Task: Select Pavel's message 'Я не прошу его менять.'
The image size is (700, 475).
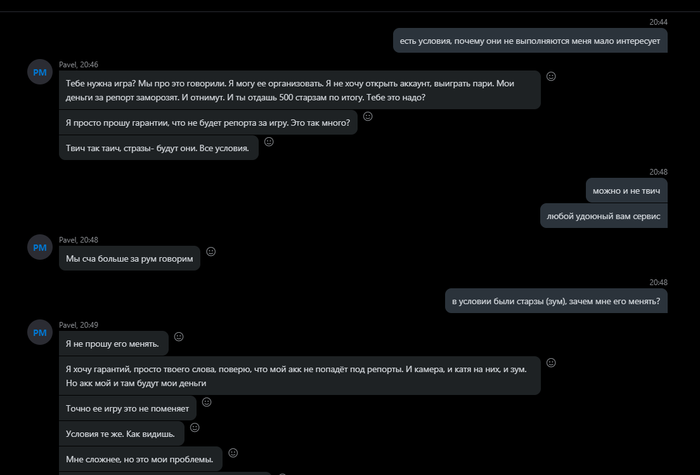Action: click(x=113, y=343)
